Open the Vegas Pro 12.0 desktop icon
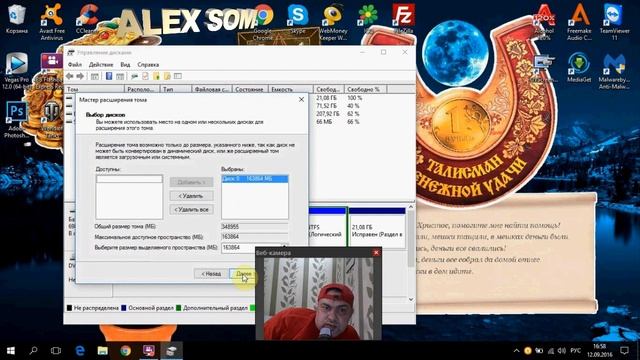The height and width of the screenshot is (360, 640). (x=17, y=71)
